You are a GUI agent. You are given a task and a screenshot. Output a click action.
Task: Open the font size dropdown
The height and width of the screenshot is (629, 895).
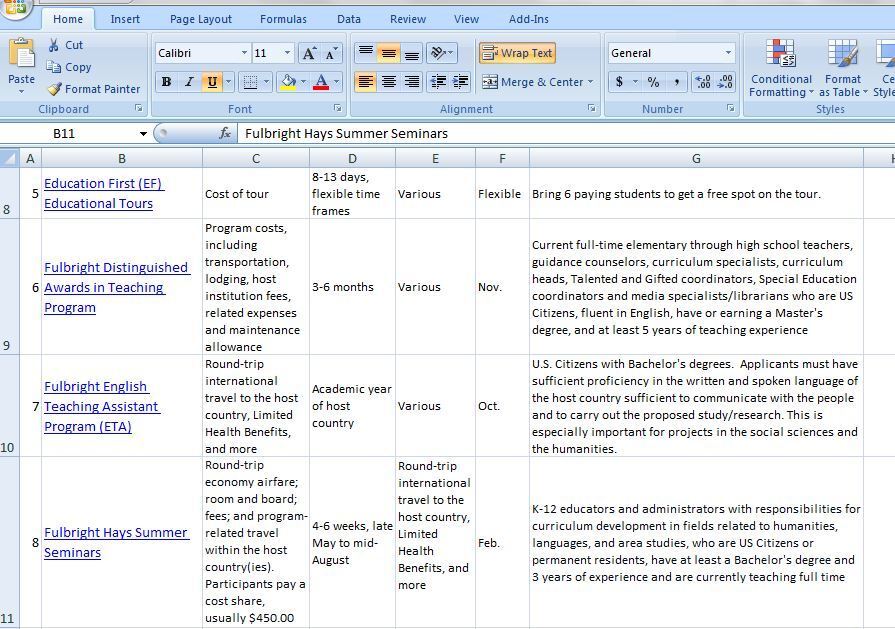point(287,53)
